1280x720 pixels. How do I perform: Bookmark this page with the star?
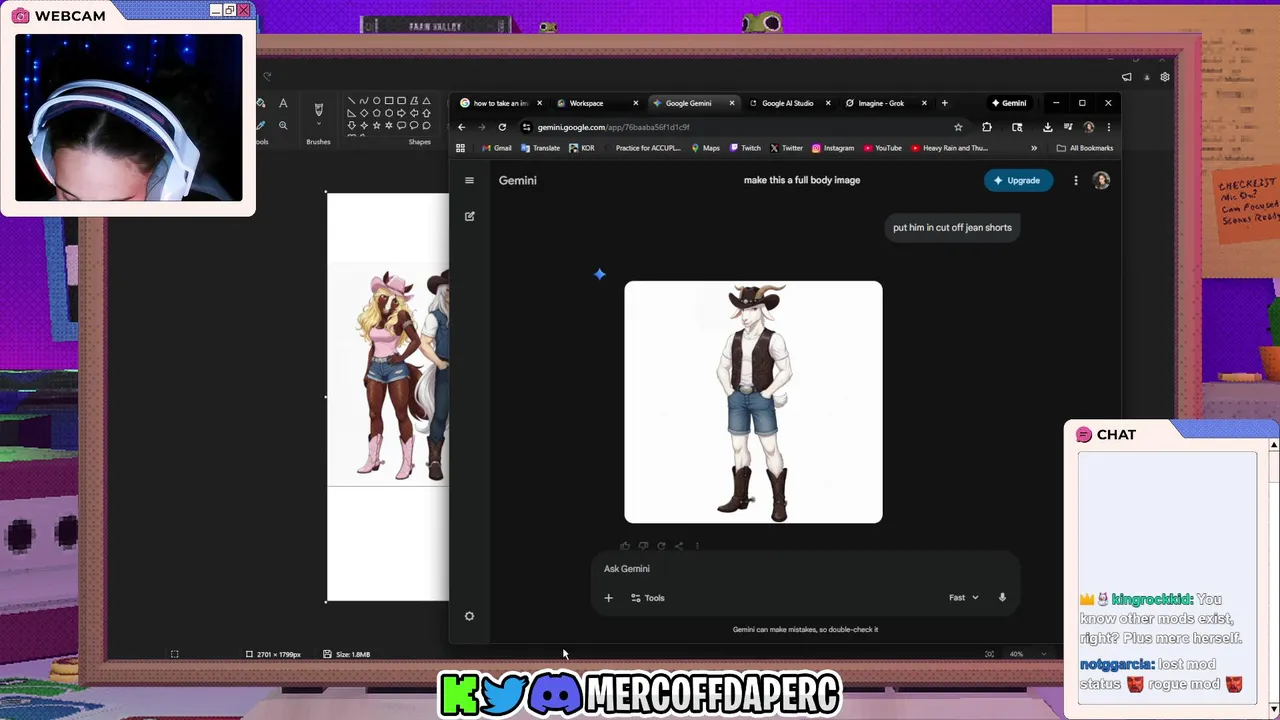[x=958, y=127]
